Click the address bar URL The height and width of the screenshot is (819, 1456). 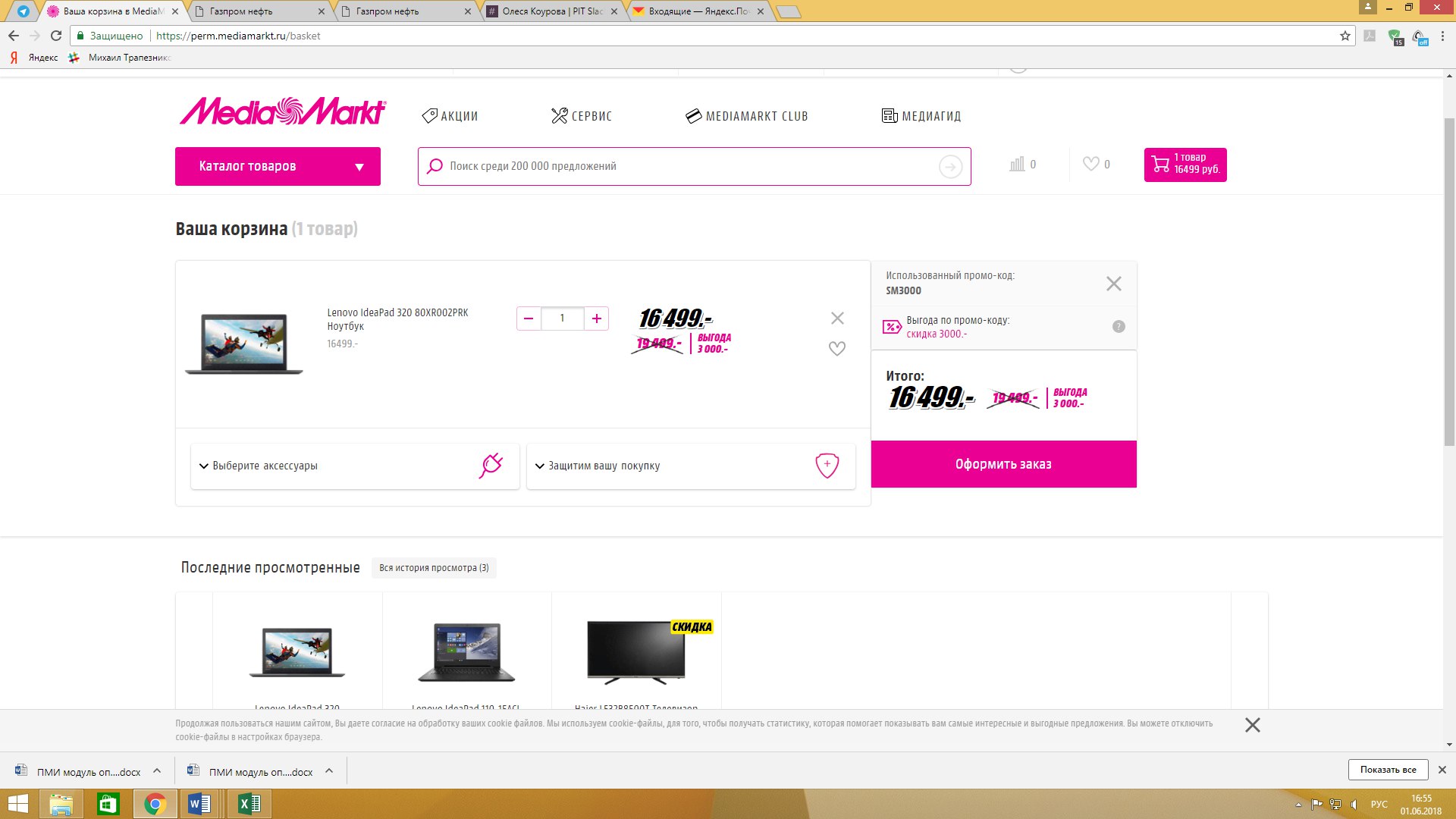[238, 36]
